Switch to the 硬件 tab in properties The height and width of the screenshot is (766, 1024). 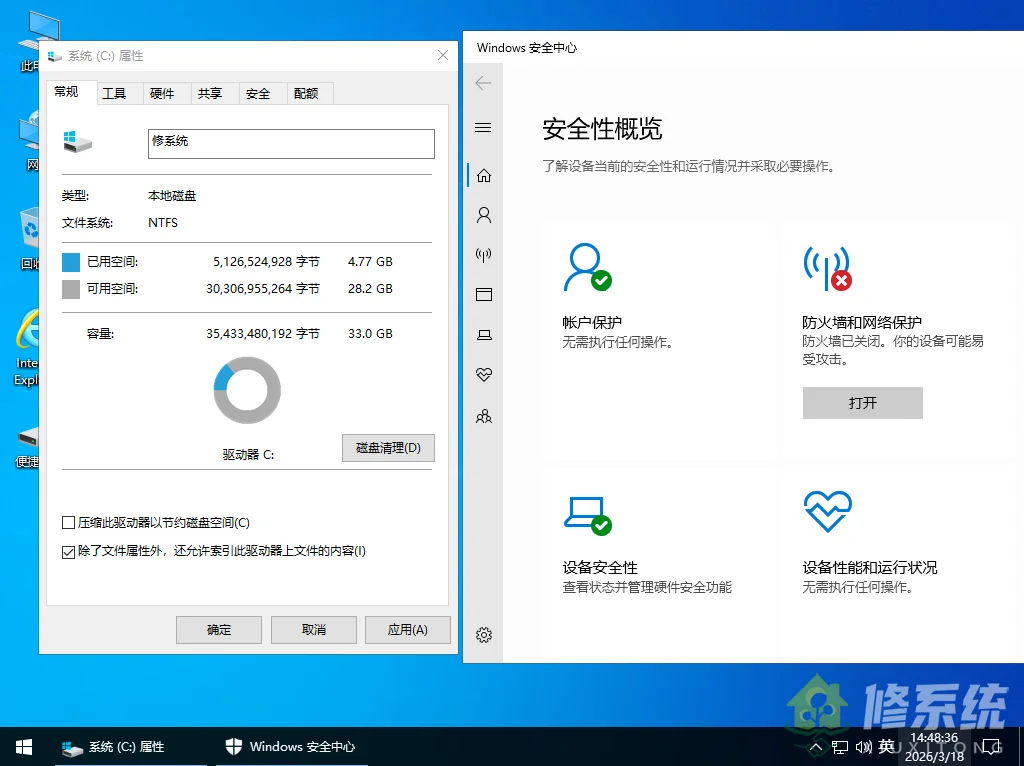click(x=164, y=93)
